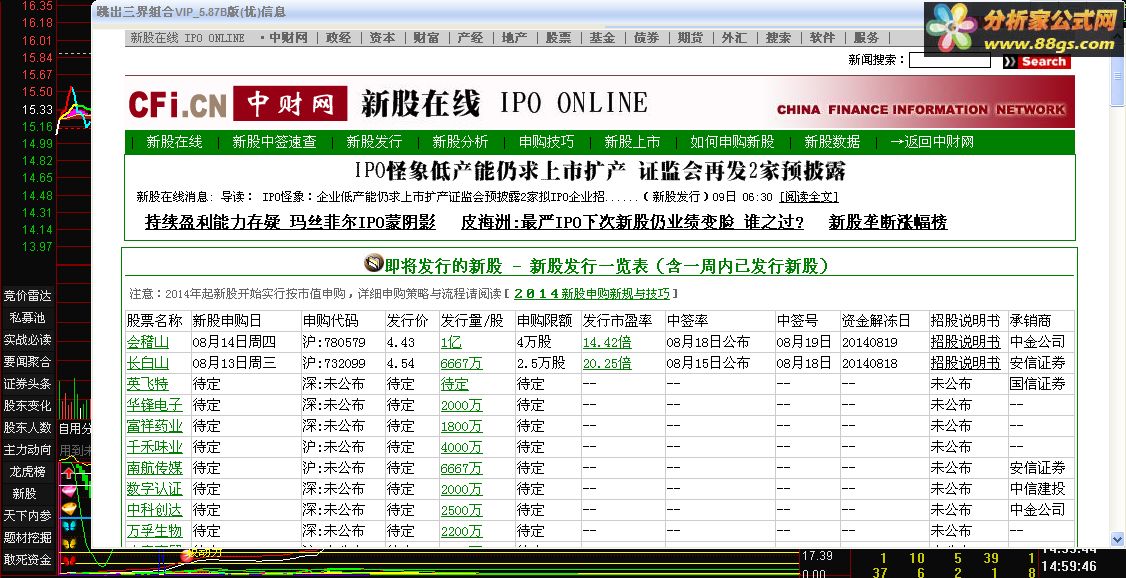The width and height of the screenshot is (1126, 578).
Task: Open the 龙虎榜 sidebar button
Action: click(27, 472)
